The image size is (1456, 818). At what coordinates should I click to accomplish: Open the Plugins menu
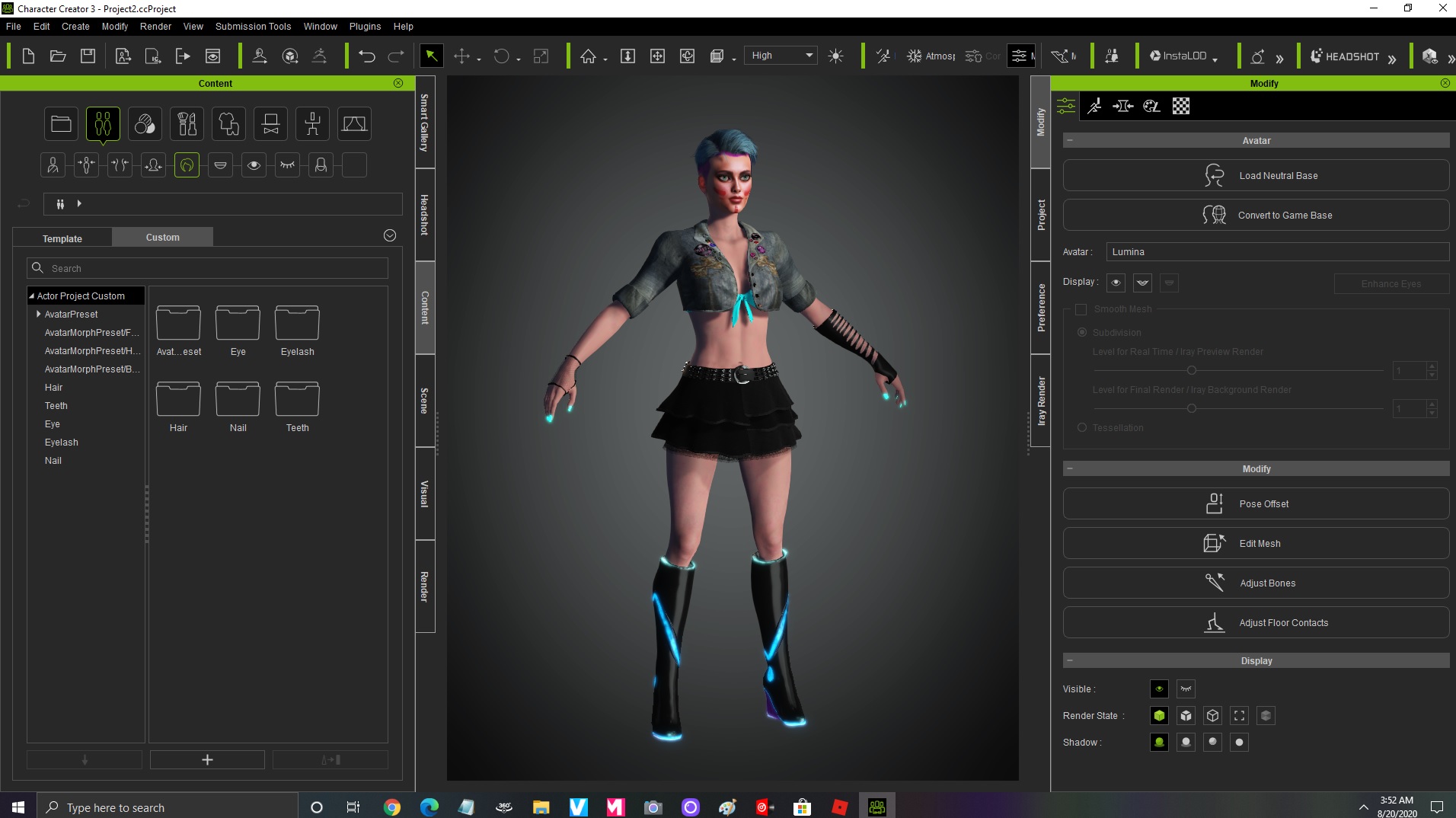click(x=365, y=26)
